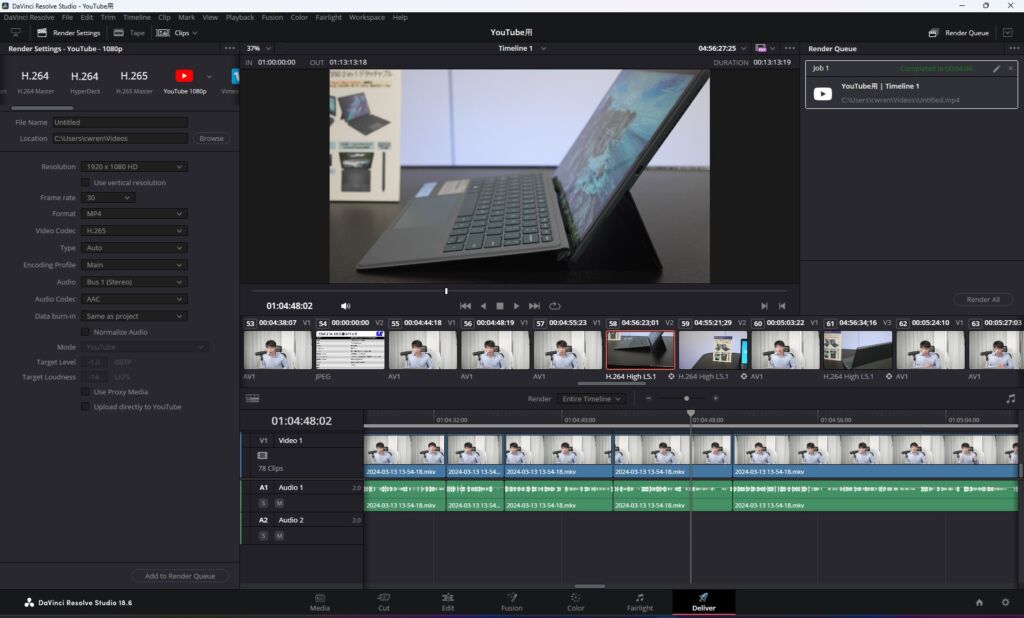Click the Render All button

[x=983, y=299]
